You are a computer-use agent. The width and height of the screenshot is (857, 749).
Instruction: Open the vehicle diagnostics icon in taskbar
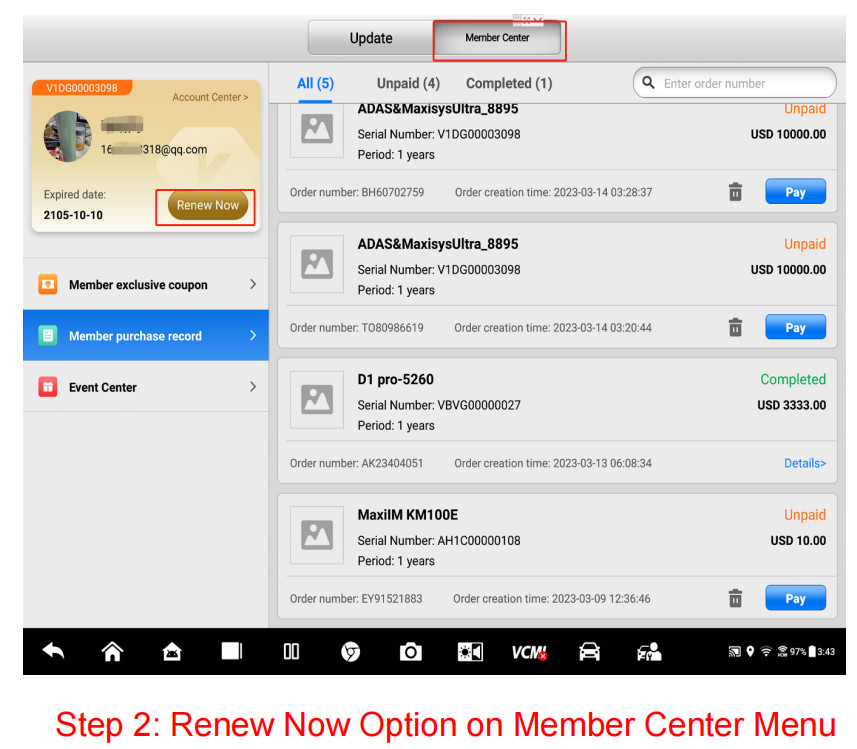tap(589, 651)
